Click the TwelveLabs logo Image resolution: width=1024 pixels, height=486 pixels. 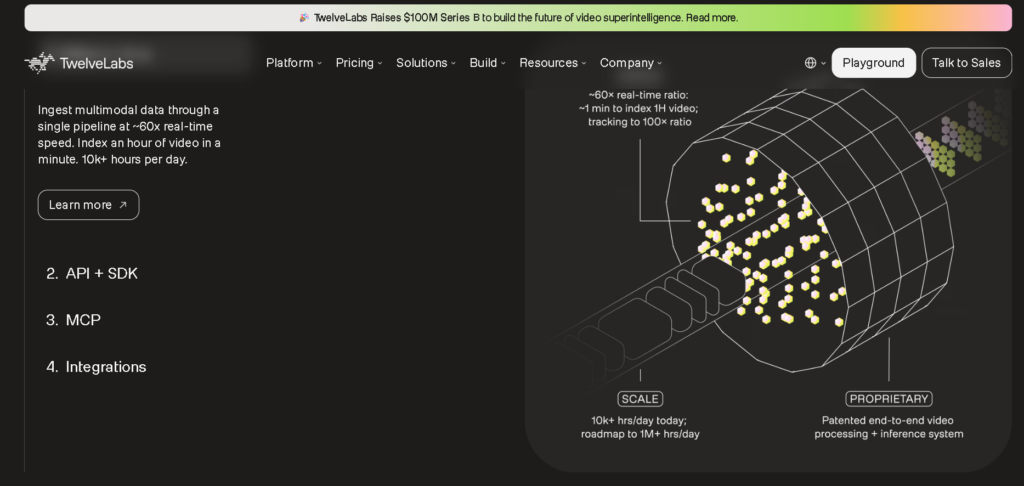[x=79, y=63]
